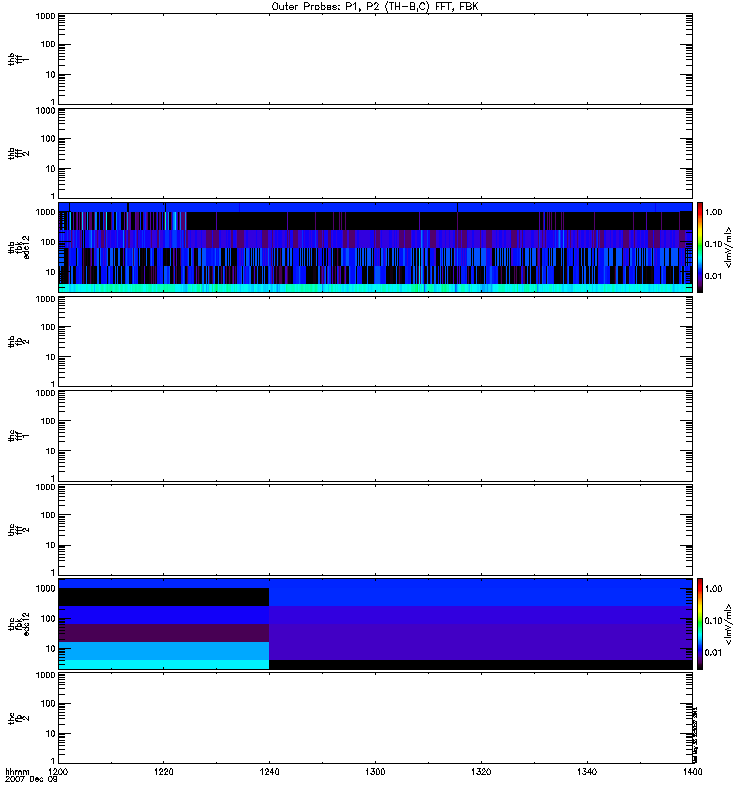This screenshot has width=750, height=800.
Task: Click the thb fbk edc12 spectrogram panel
Action: tap(375, 247)
